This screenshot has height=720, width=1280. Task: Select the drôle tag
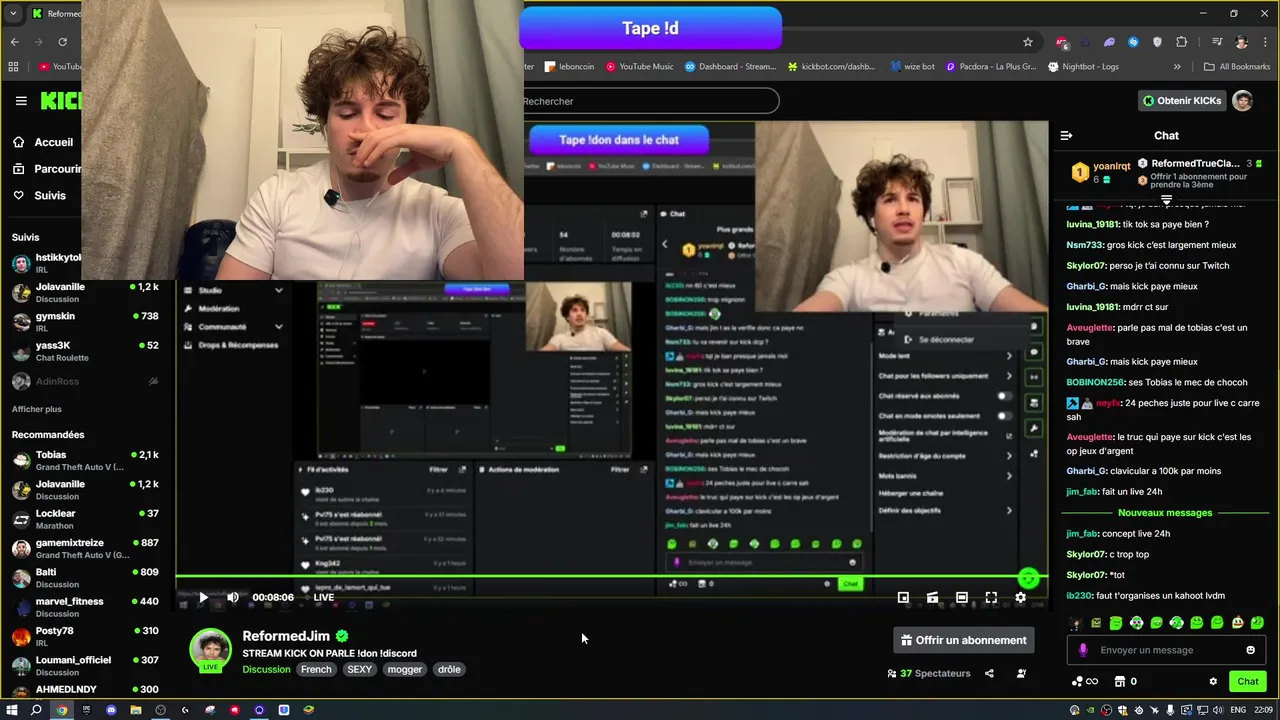pos(449,670)
